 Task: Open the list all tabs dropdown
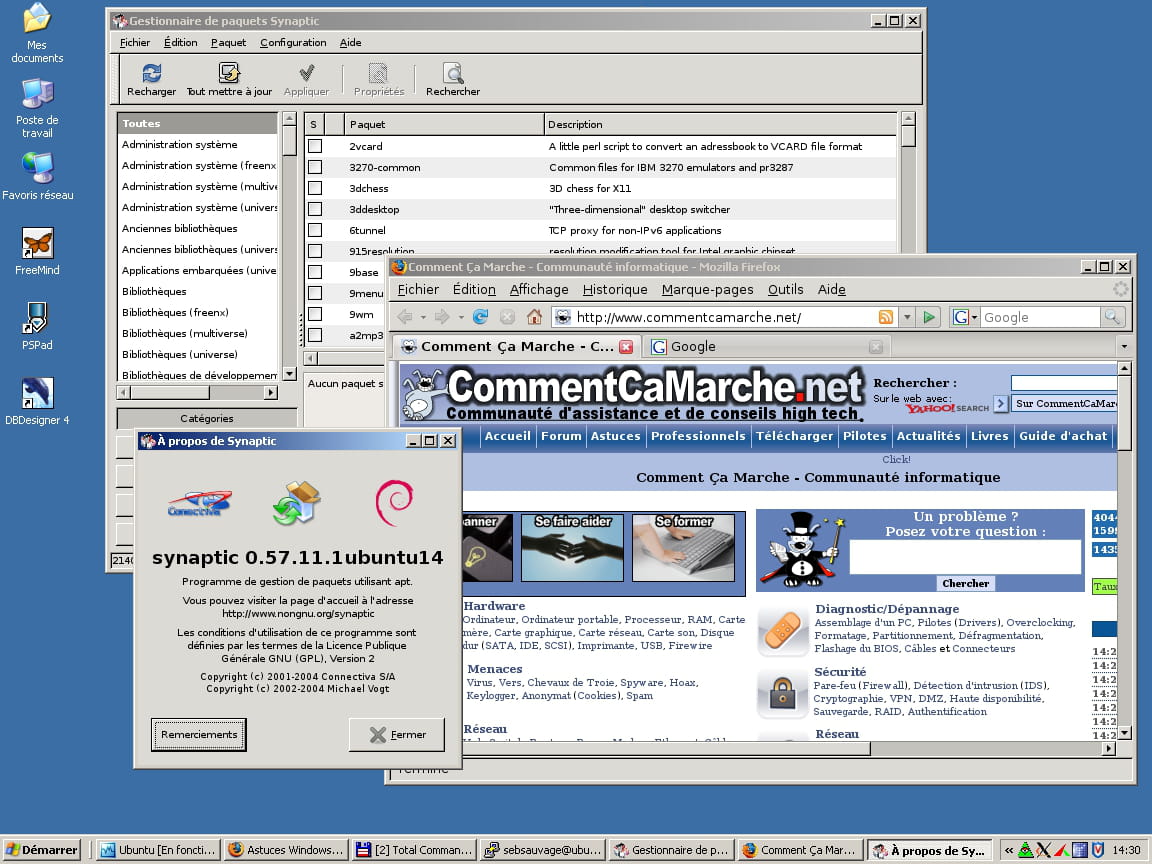[1123, 347]
